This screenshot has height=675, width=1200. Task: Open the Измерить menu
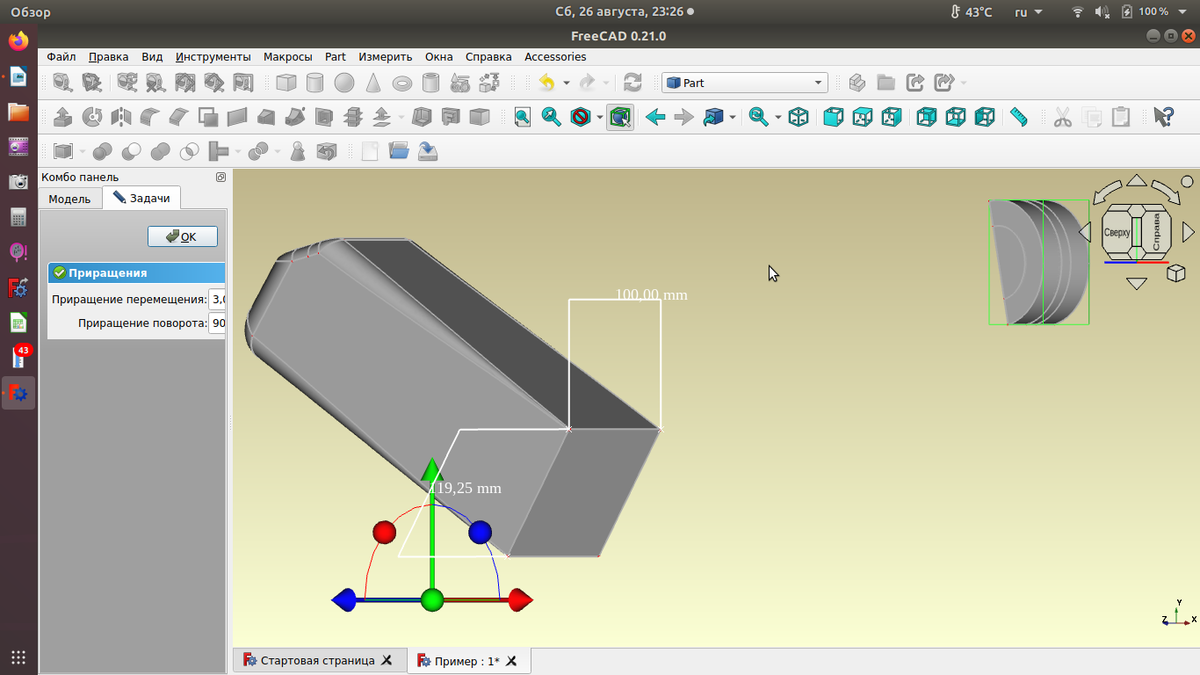pyautogui.click(x=385, y=57)
